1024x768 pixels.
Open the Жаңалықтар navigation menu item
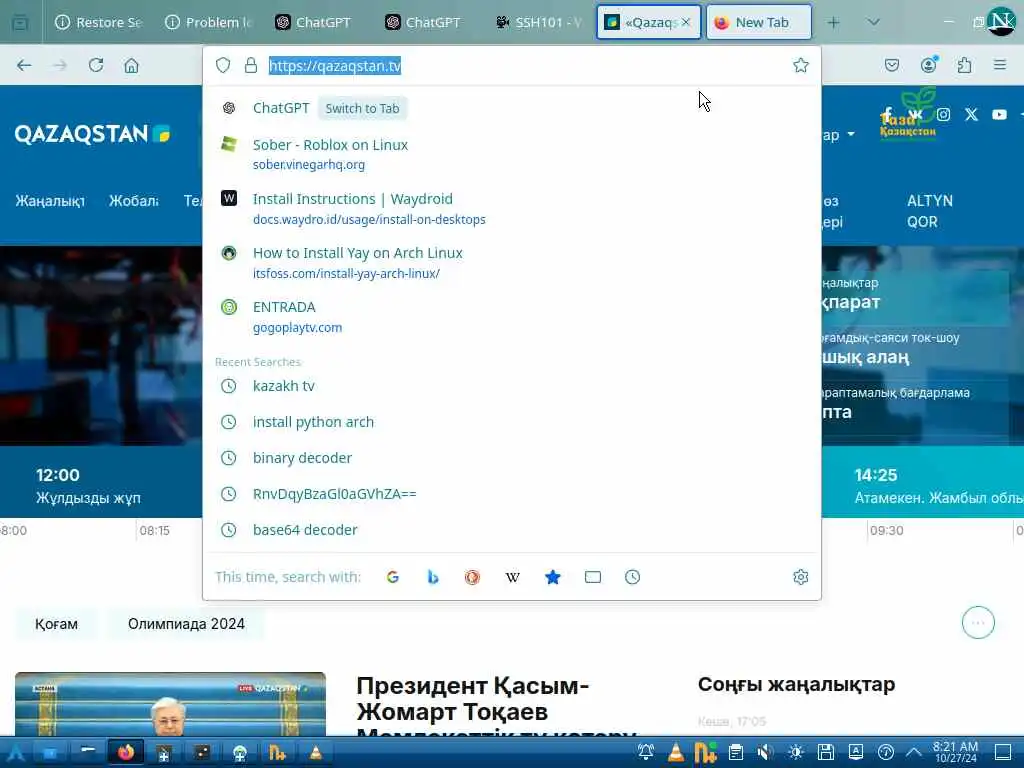(50, 200)
